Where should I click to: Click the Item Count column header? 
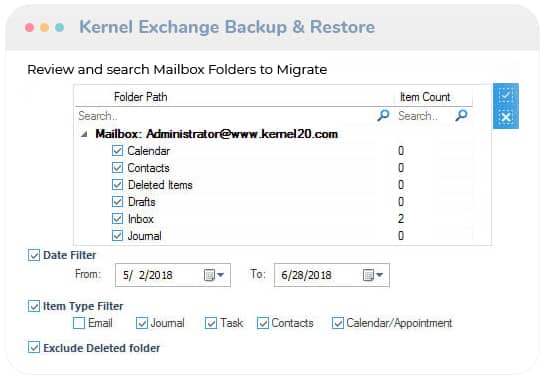425,97
